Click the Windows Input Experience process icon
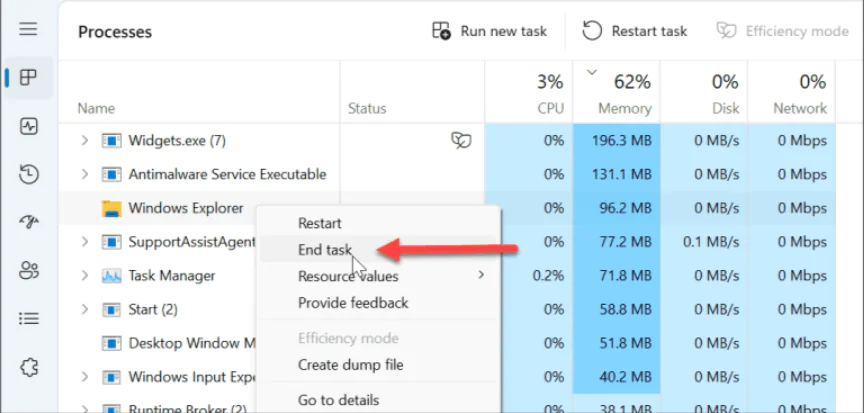This screenshot has height=413, width=865. point(111,377)
